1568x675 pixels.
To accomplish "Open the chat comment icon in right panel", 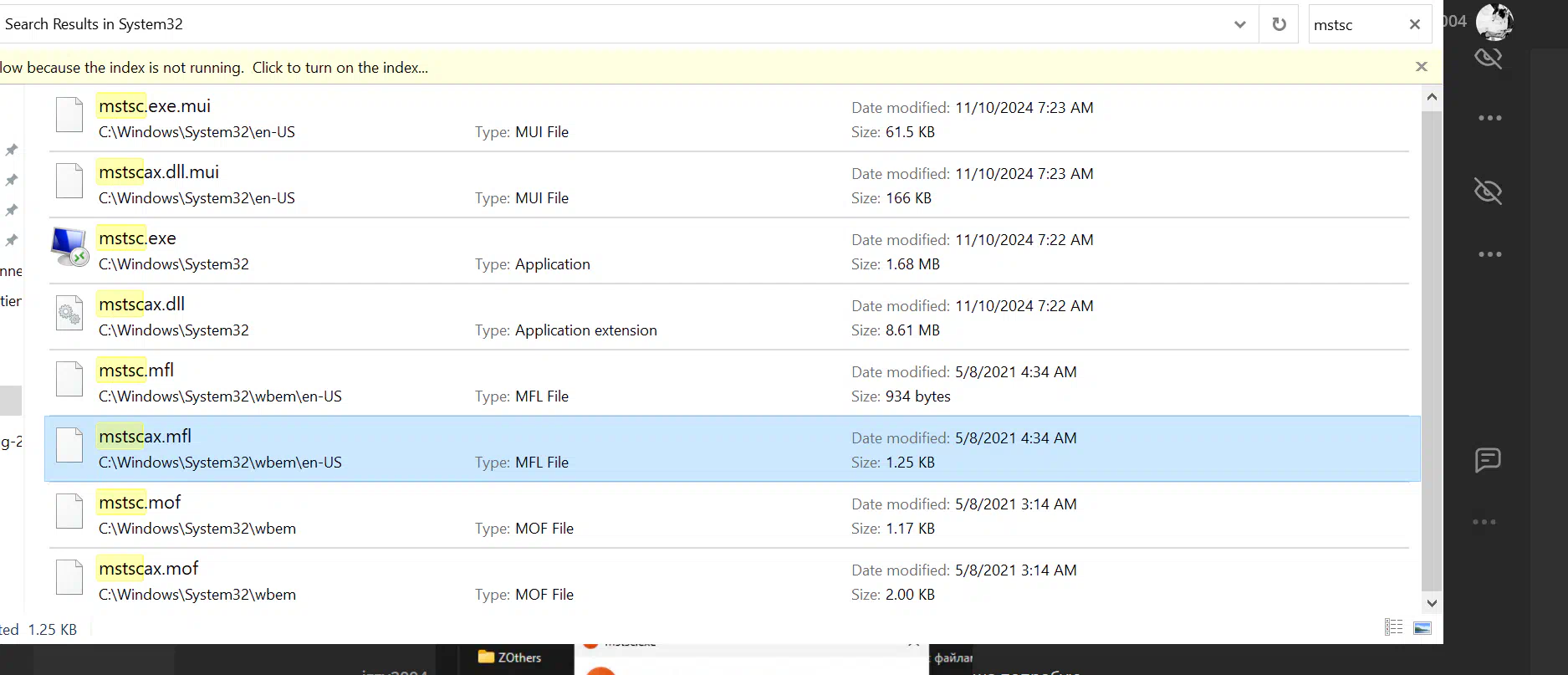I will [1488, 459].
